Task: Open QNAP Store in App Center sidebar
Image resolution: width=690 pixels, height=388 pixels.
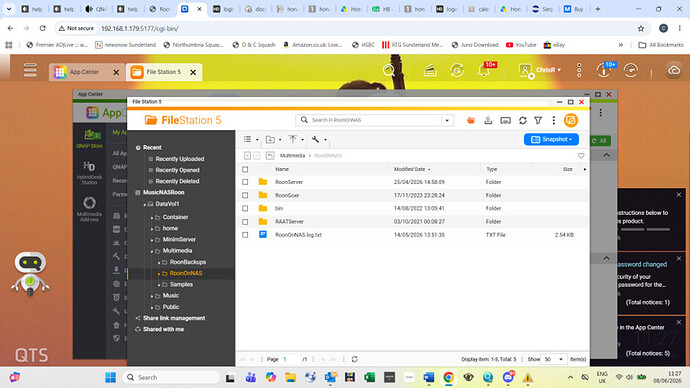Action: [89, 139]
